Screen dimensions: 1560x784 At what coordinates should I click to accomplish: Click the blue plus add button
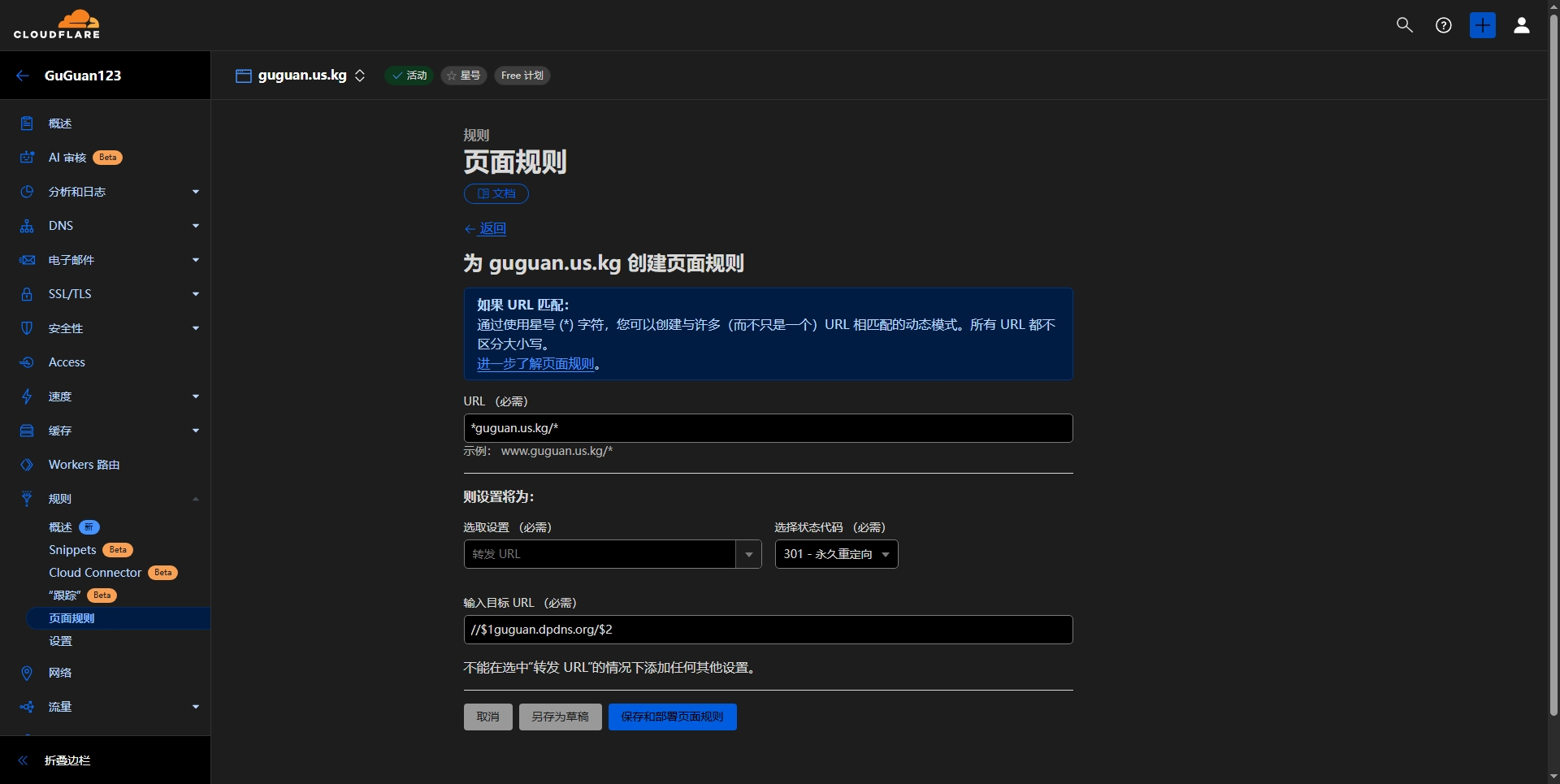point(1483,25)
